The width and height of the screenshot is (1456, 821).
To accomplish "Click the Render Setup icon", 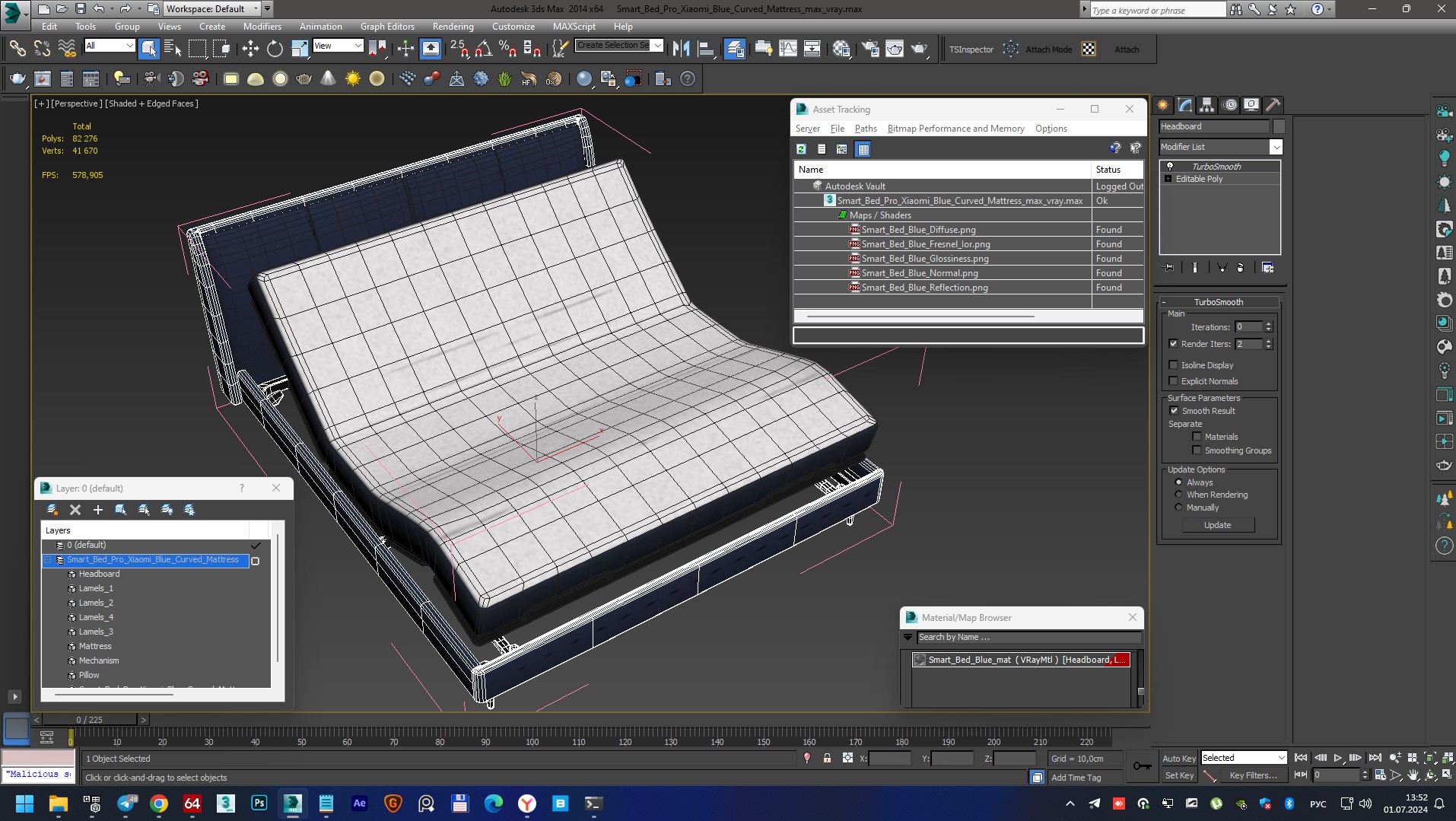I will click(x=870, y=49).
